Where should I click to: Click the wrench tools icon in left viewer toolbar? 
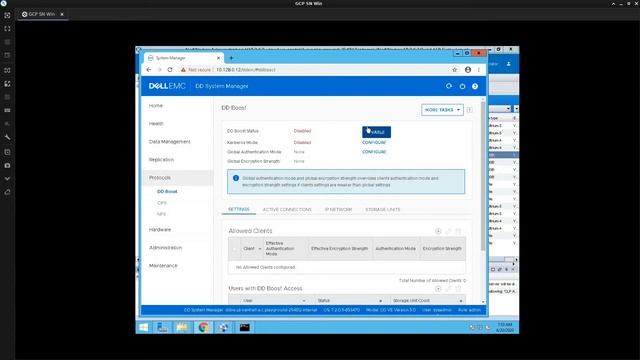(x=7, y=137)
